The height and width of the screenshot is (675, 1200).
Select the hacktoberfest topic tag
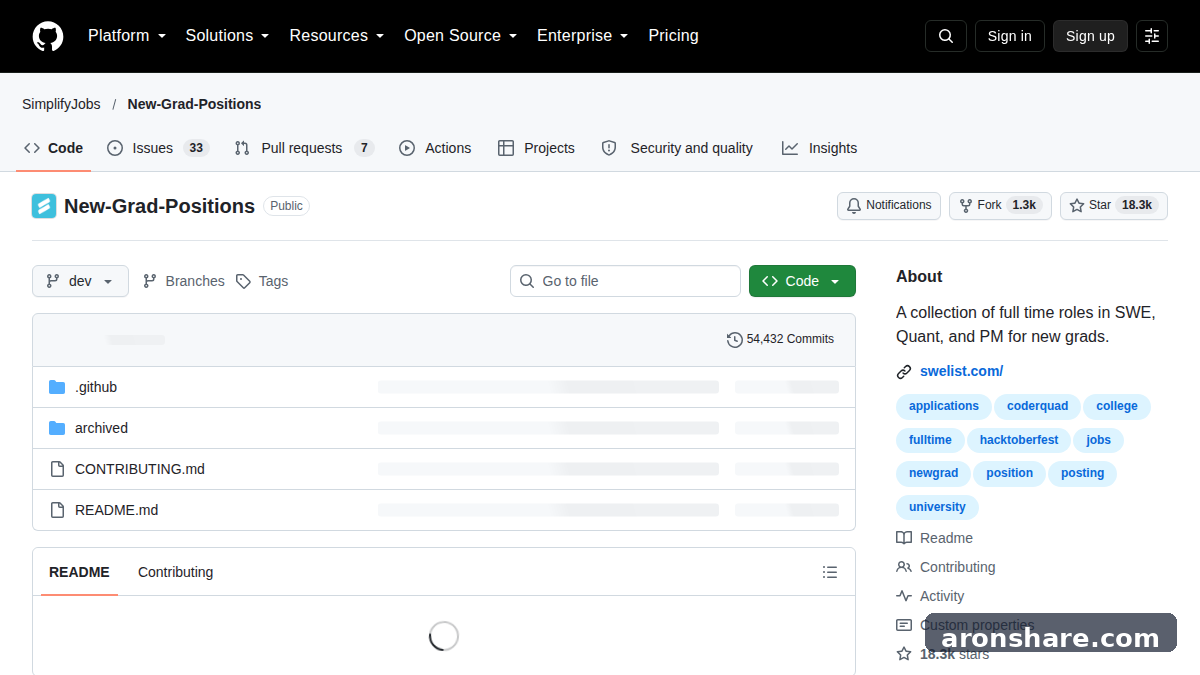(1019, 440)
